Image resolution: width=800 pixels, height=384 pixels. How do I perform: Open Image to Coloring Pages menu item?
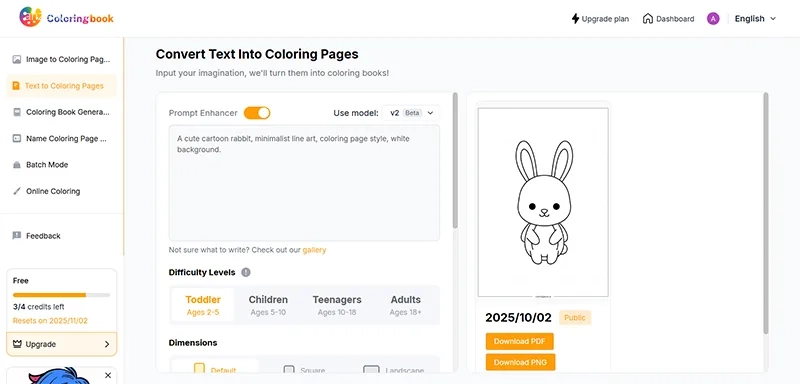click(62, 59)
